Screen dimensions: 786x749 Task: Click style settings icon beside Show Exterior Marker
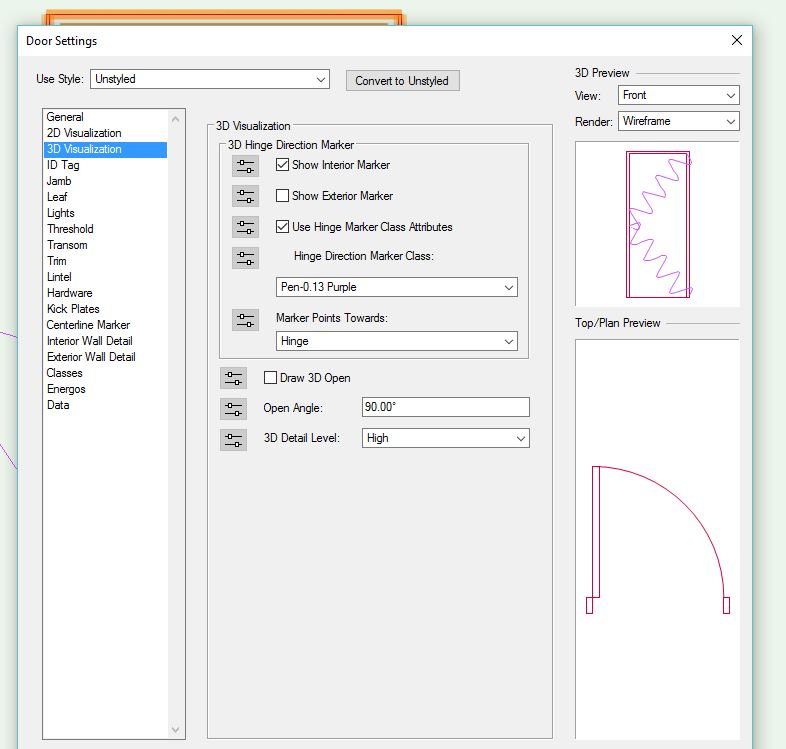[245, 196]
